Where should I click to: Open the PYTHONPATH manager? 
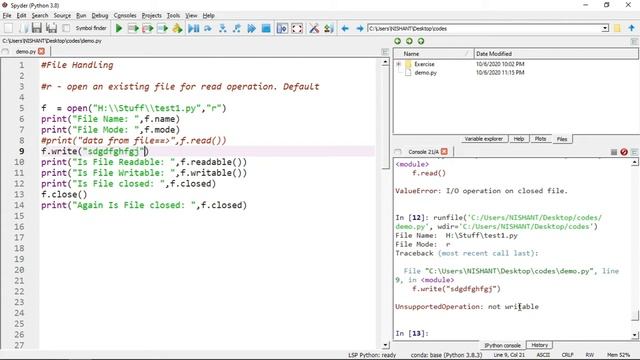click(x=329, y=28)
